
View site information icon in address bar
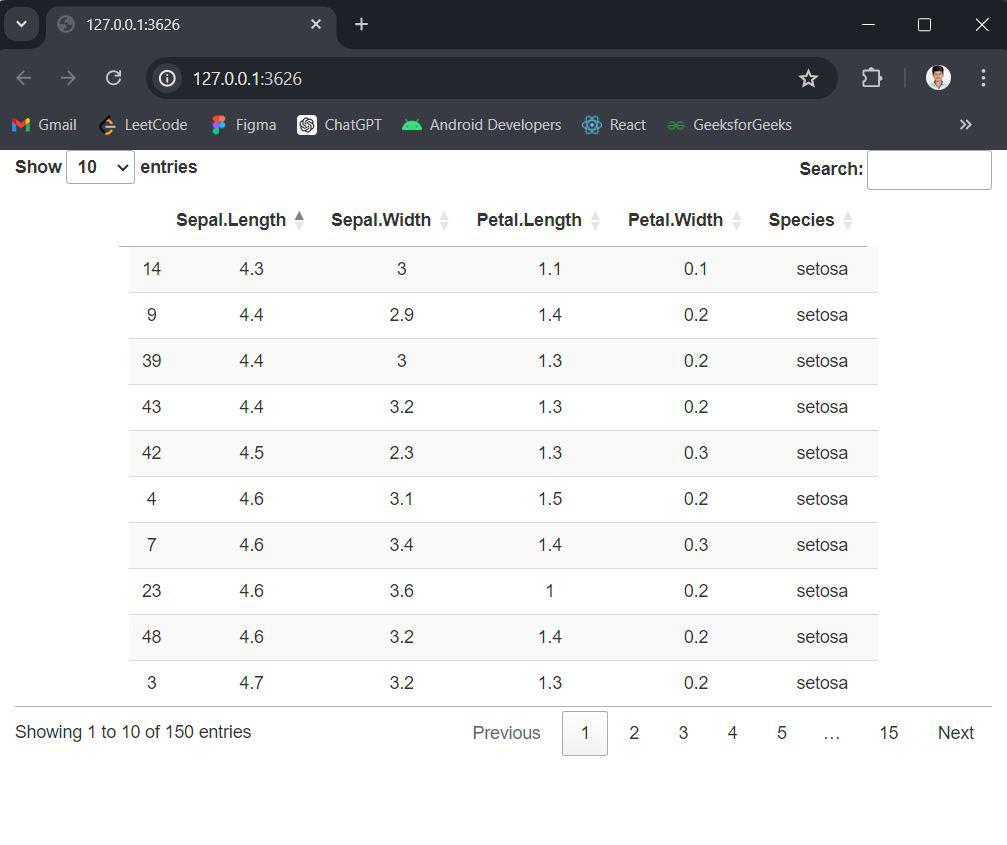tap(168, 78)
